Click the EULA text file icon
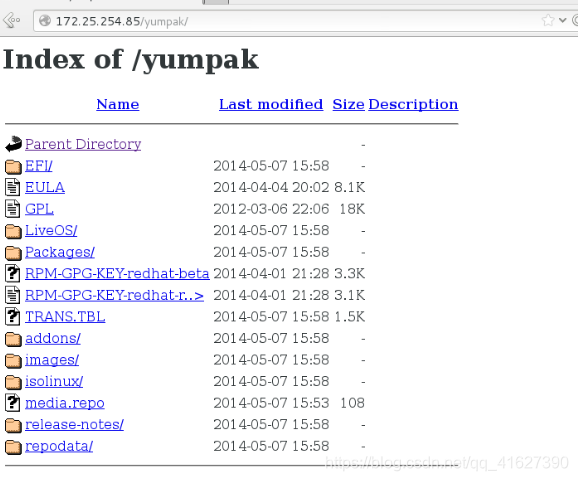 click(x=13, y=187)
